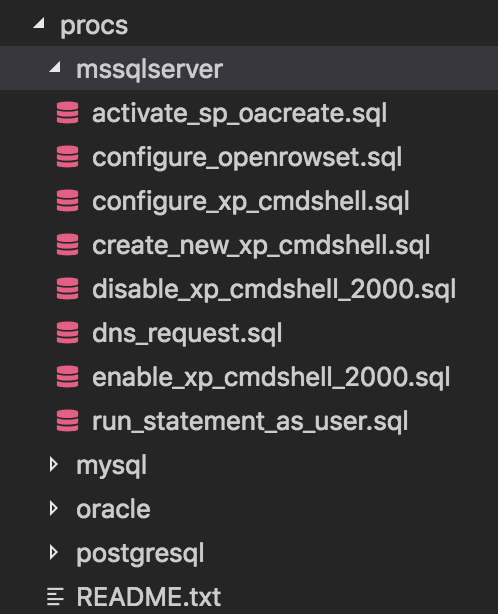Click database icon beside enable_xp_cmdshell_2000.sql
This screenshot has height=614, width=498.
[x=67, y=377]
